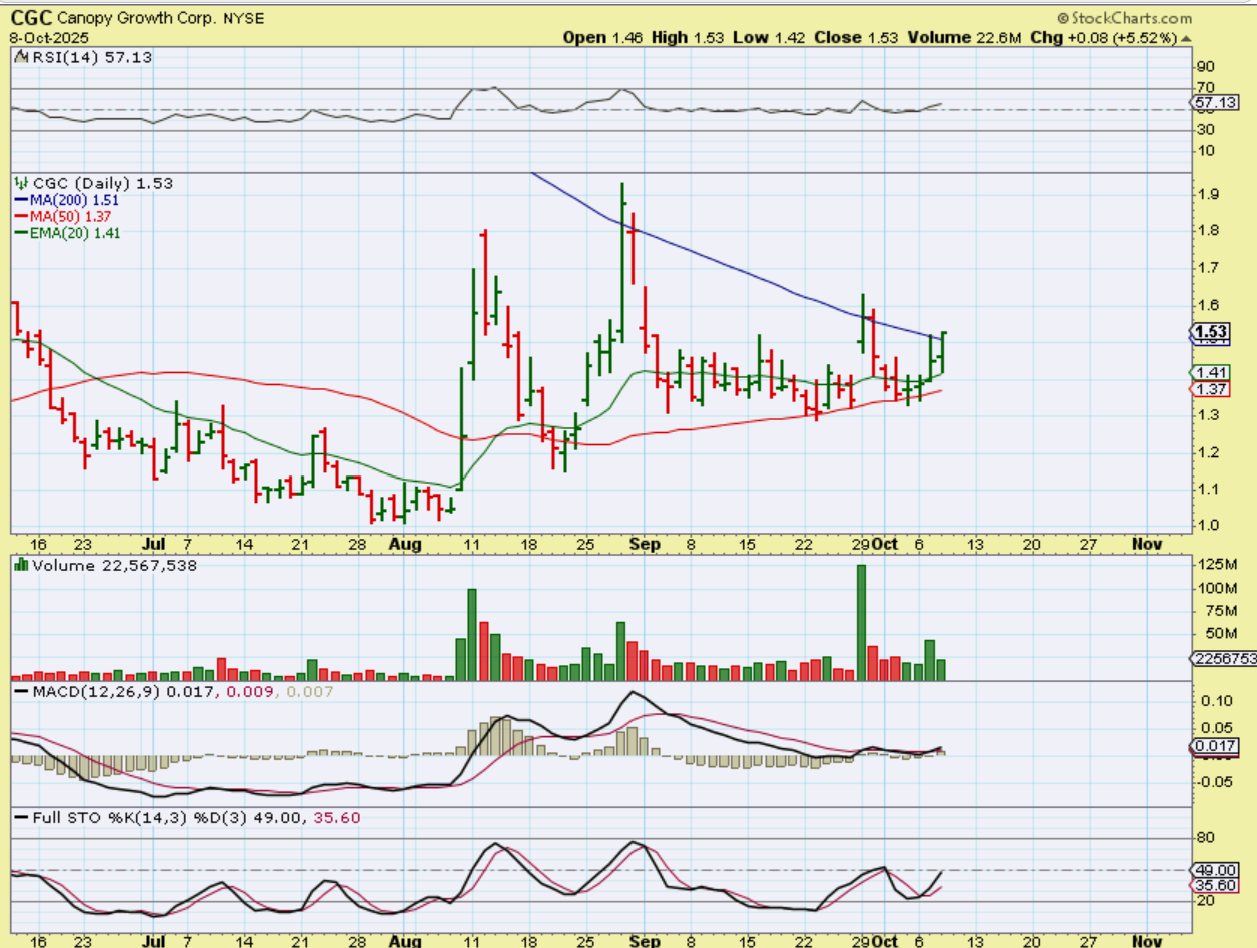
Task: Click the up triangle after the change percent
Action: click(x=1187, y=38)
